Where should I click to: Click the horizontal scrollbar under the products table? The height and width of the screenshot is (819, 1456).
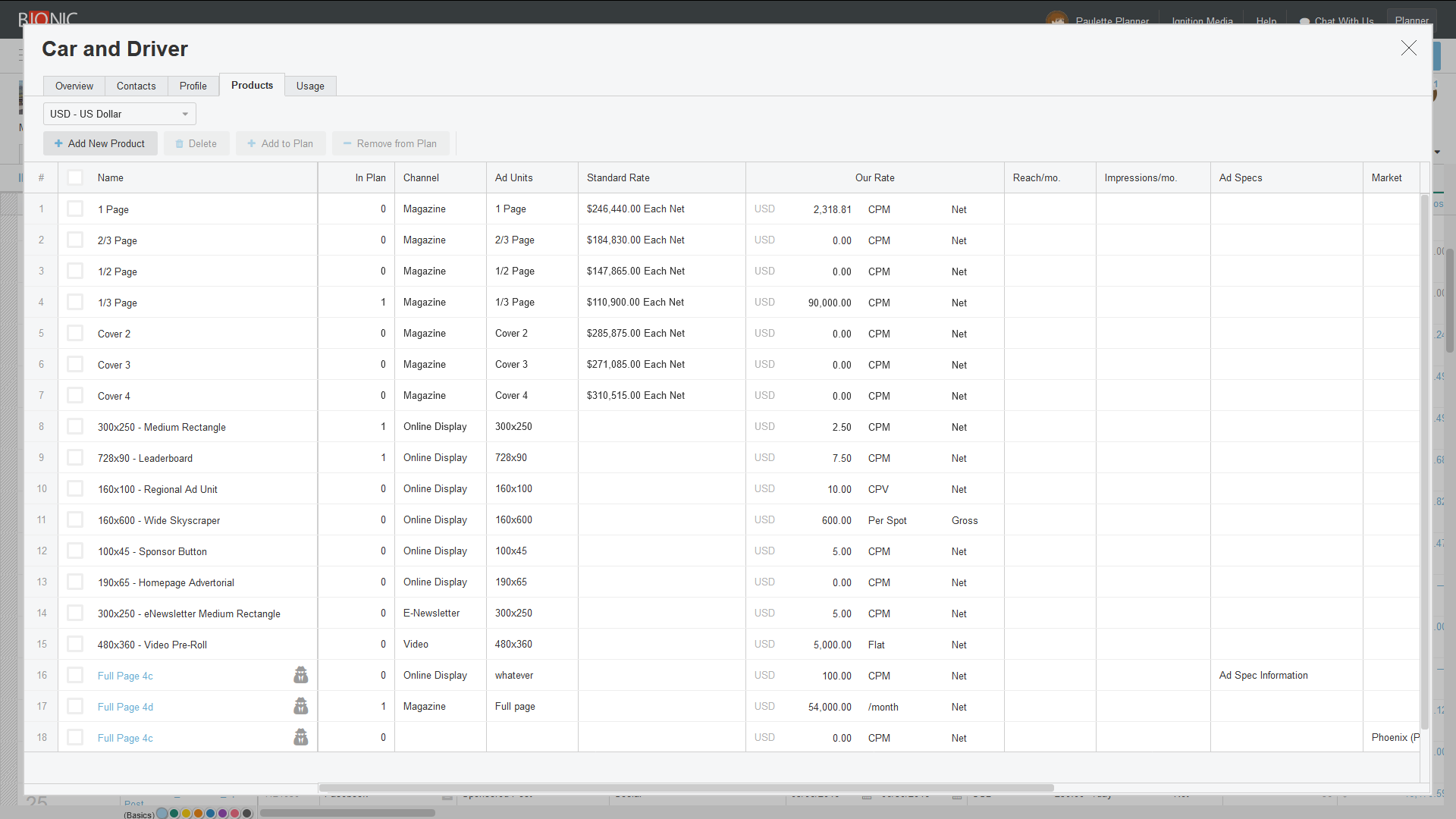coord(686,788)
